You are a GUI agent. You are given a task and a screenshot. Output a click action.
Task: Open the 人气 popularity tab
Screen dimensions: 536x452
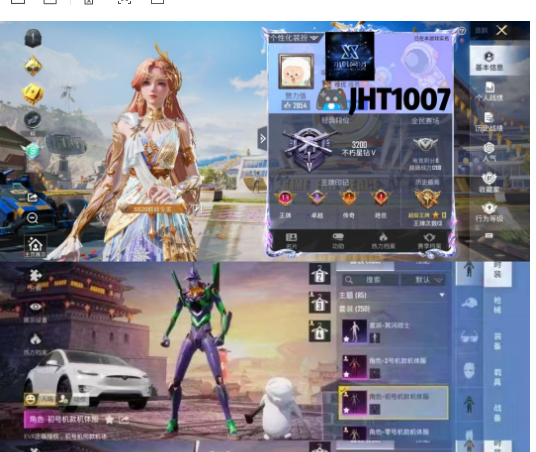pyautogui.click(x=489, y=152)
